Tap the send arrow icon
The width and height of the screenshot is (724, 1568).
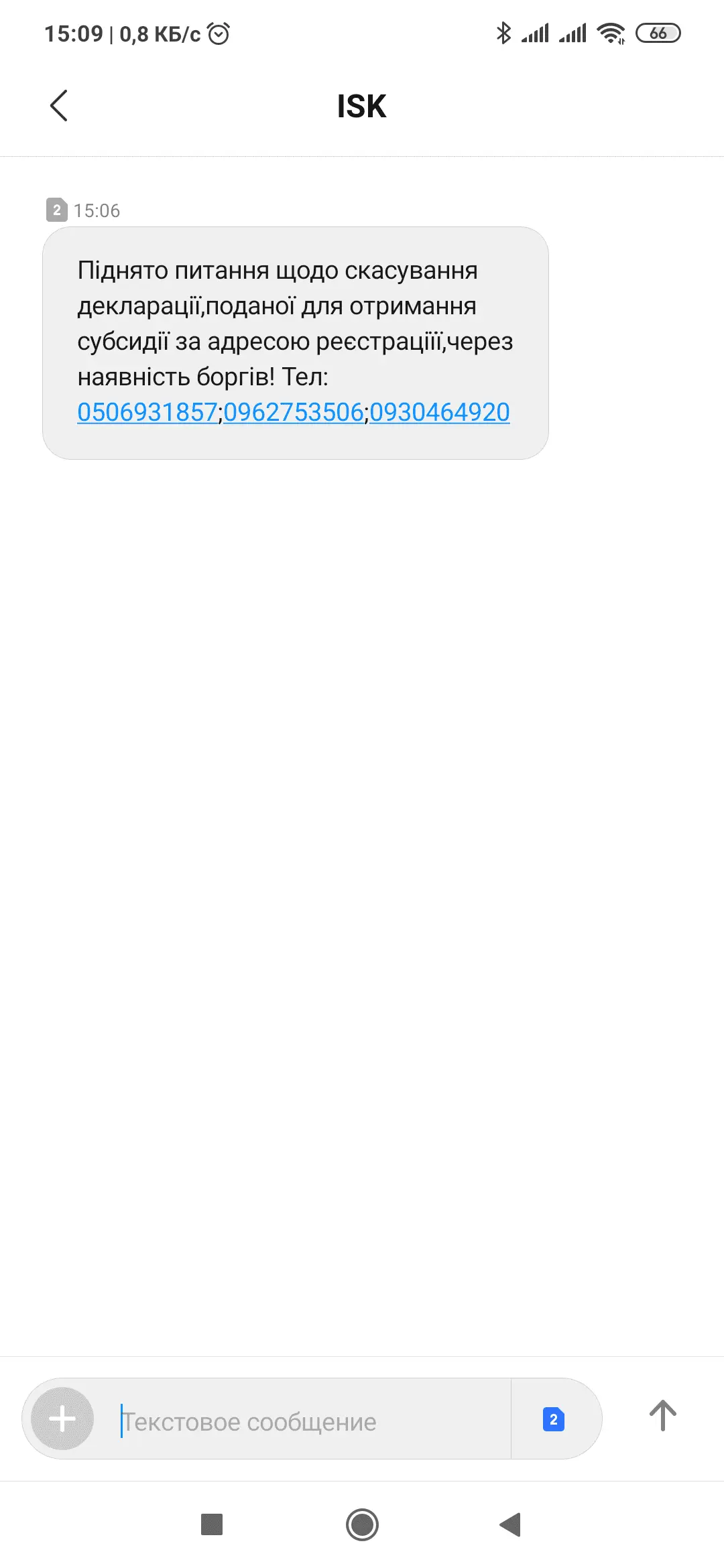(x=662, y=1416)
